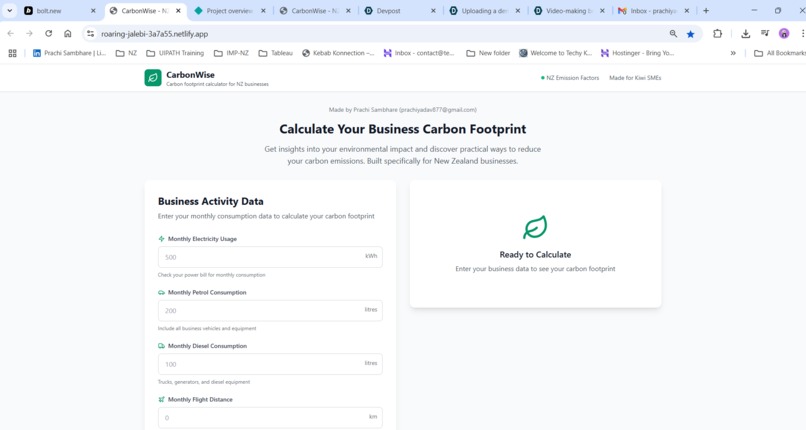Screen dimensions: 806x430
Task: Go back with the browser back arrow
Action: [10, 33]
